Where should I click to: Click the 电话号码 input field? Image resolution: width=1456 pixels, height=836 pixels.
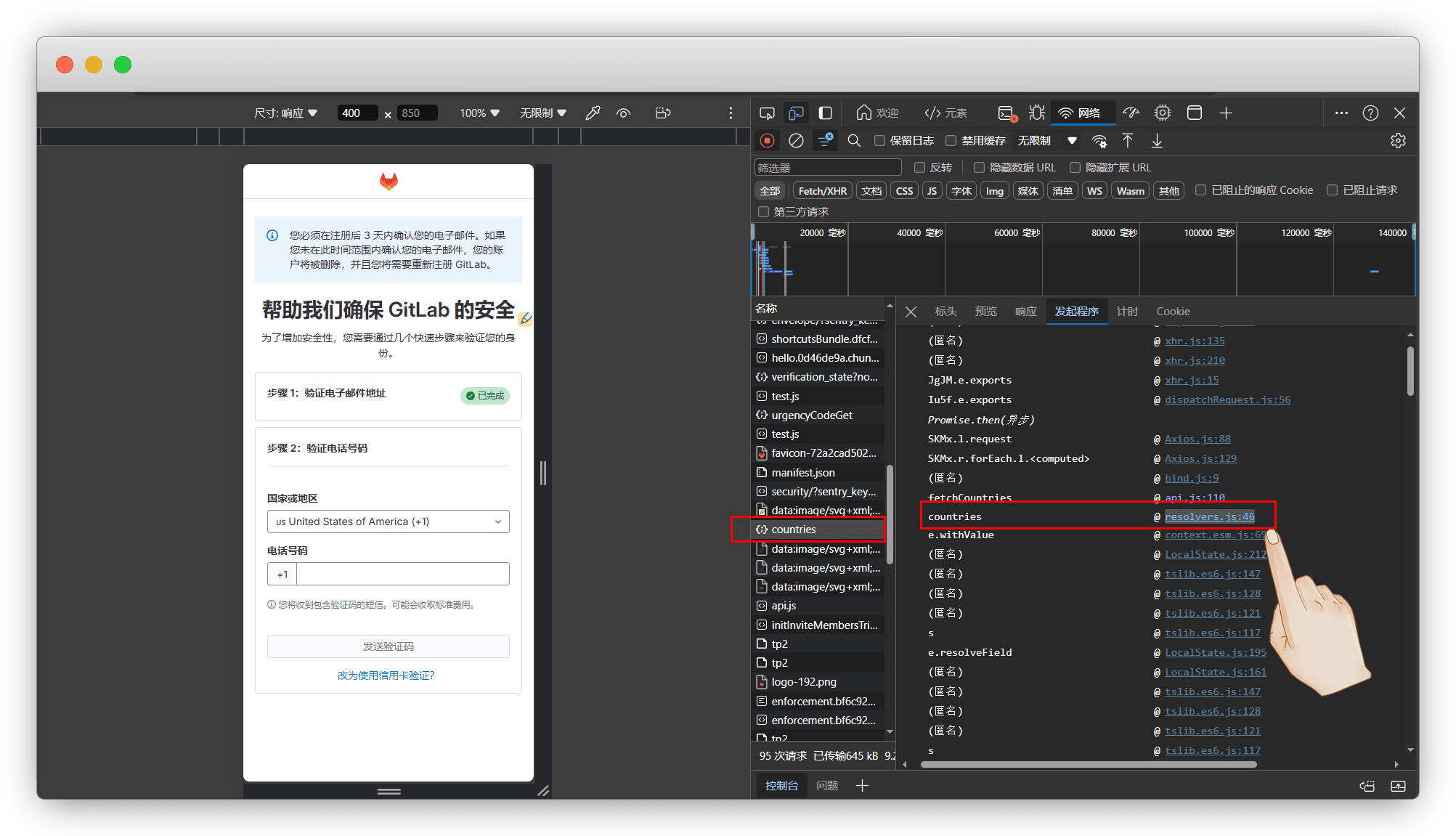point(402,575)
